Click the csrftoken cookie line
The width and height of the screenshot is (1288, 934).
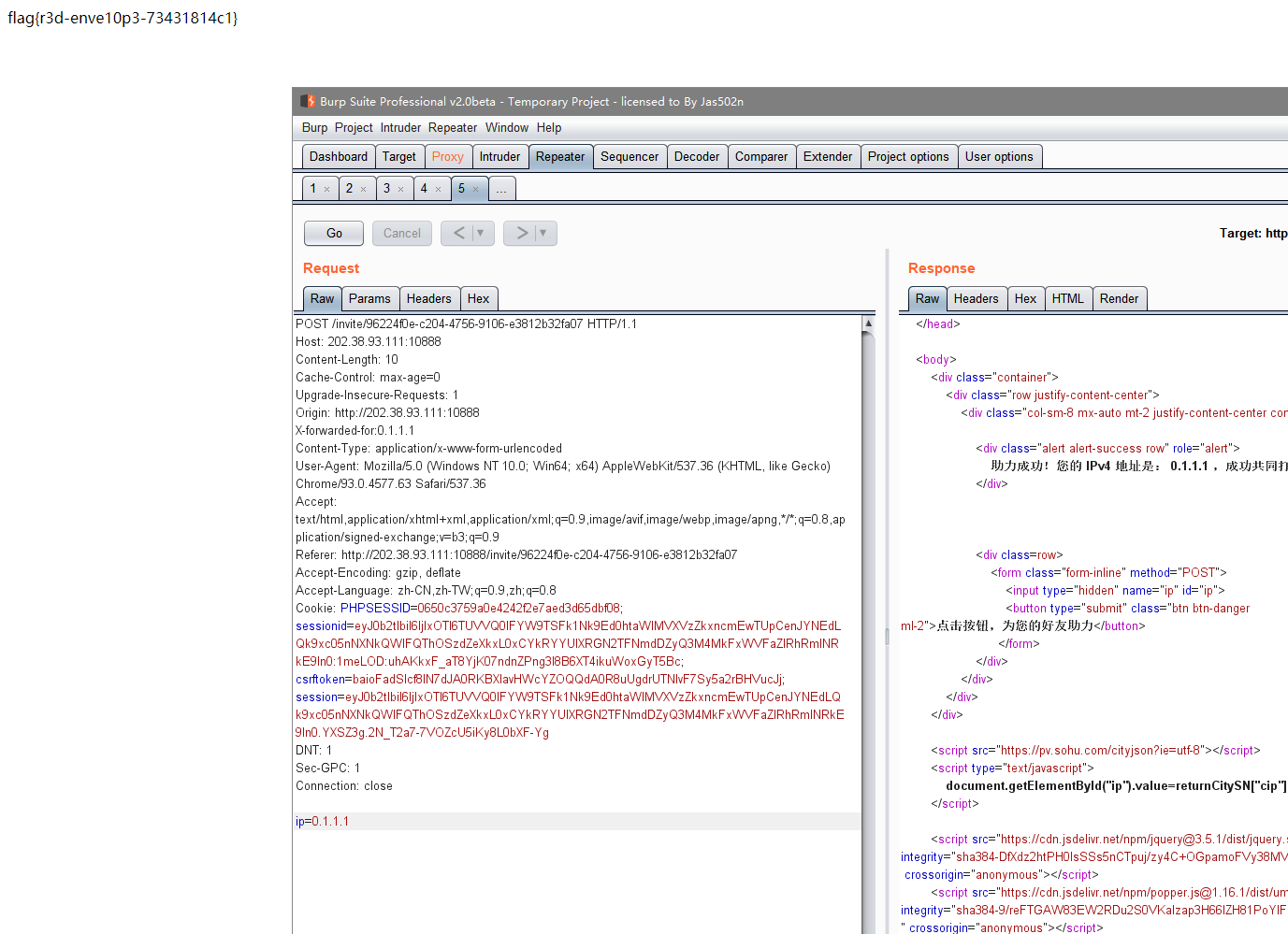click(x=541, y=679)
